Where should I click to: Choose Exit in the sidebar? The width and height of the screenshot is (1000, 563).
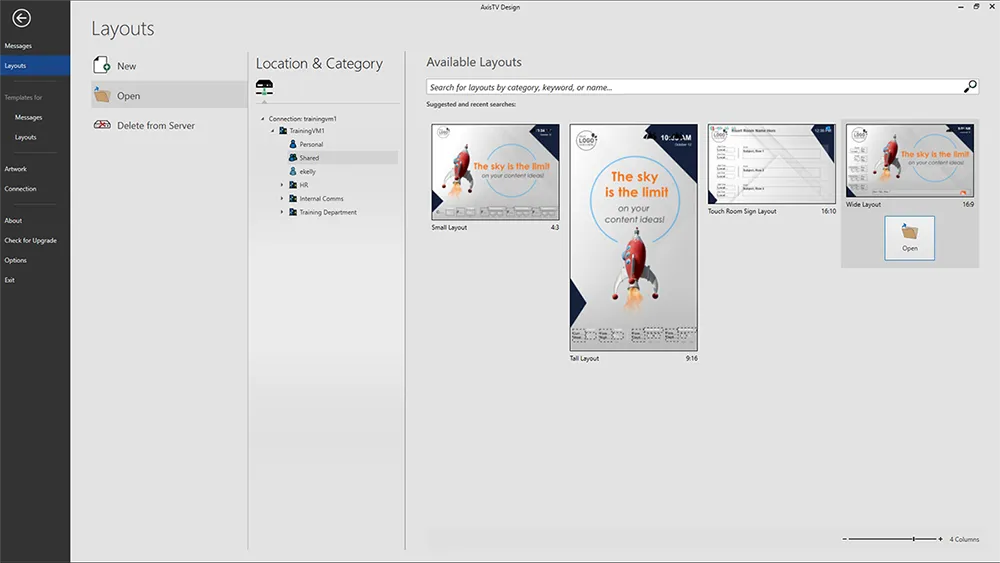coord(9,280)
